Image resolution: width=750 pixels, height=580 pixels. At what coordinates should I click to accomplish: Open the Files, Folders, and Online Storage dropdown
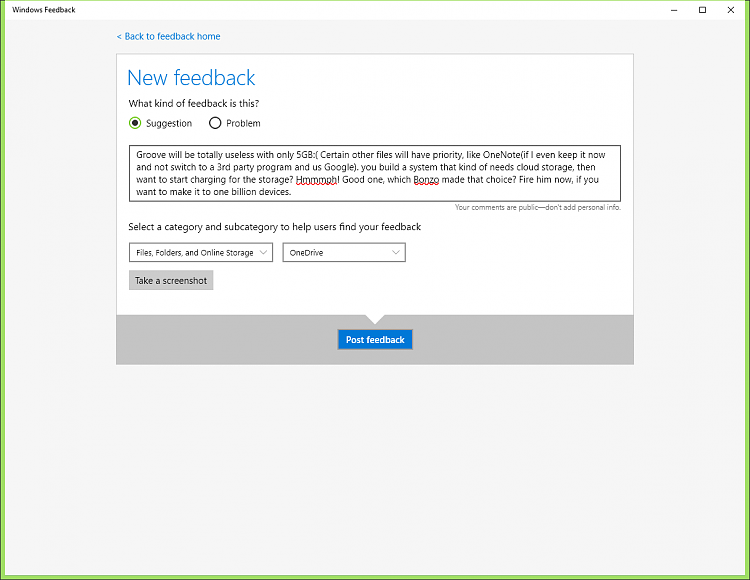point(201,252)
